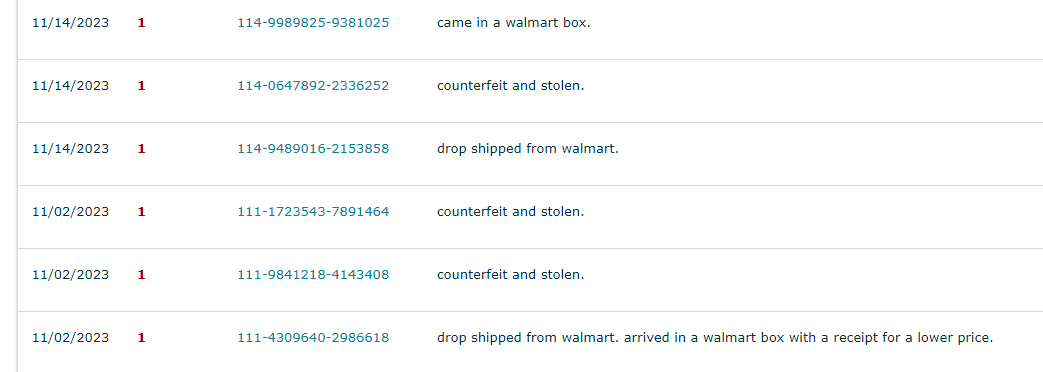Click the comment next to order 111-1723543-7891464
This screenshot has width=1043, height=372.
click(x=510, y=212)
